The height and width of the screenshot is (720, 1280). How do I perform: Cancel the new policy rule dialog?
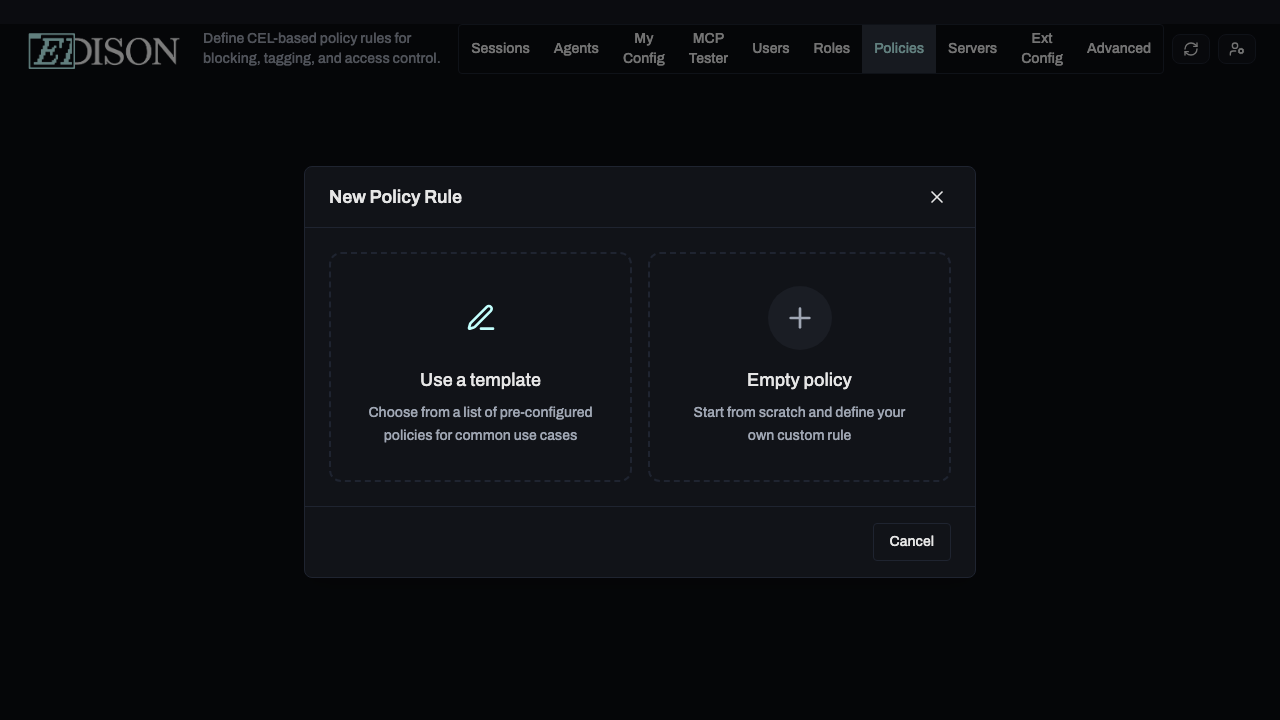(x=911, y=541)
